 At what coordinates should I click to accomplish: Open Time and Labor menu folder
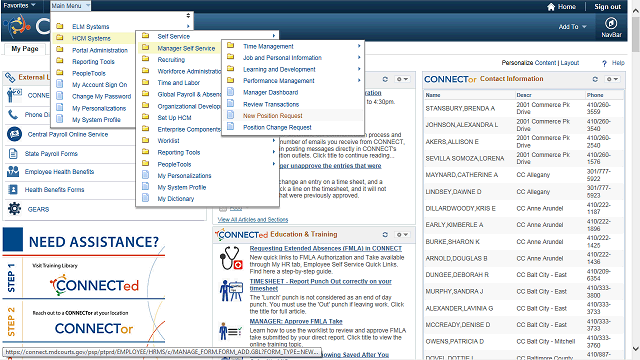point(178,82)
